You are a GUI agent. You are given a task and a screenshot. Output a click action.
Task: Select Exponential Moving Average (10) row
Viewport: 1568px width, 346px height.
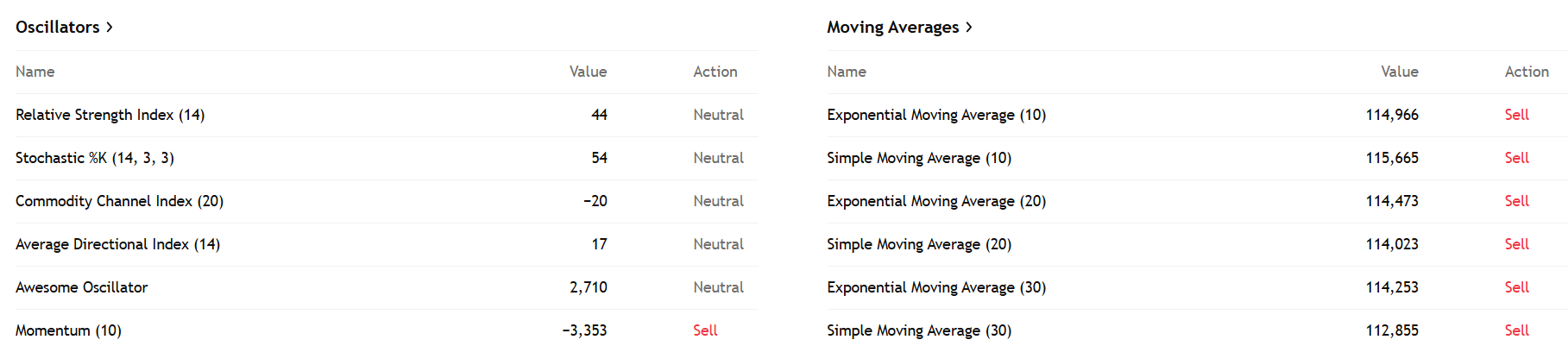click(x=1197, y=115)
